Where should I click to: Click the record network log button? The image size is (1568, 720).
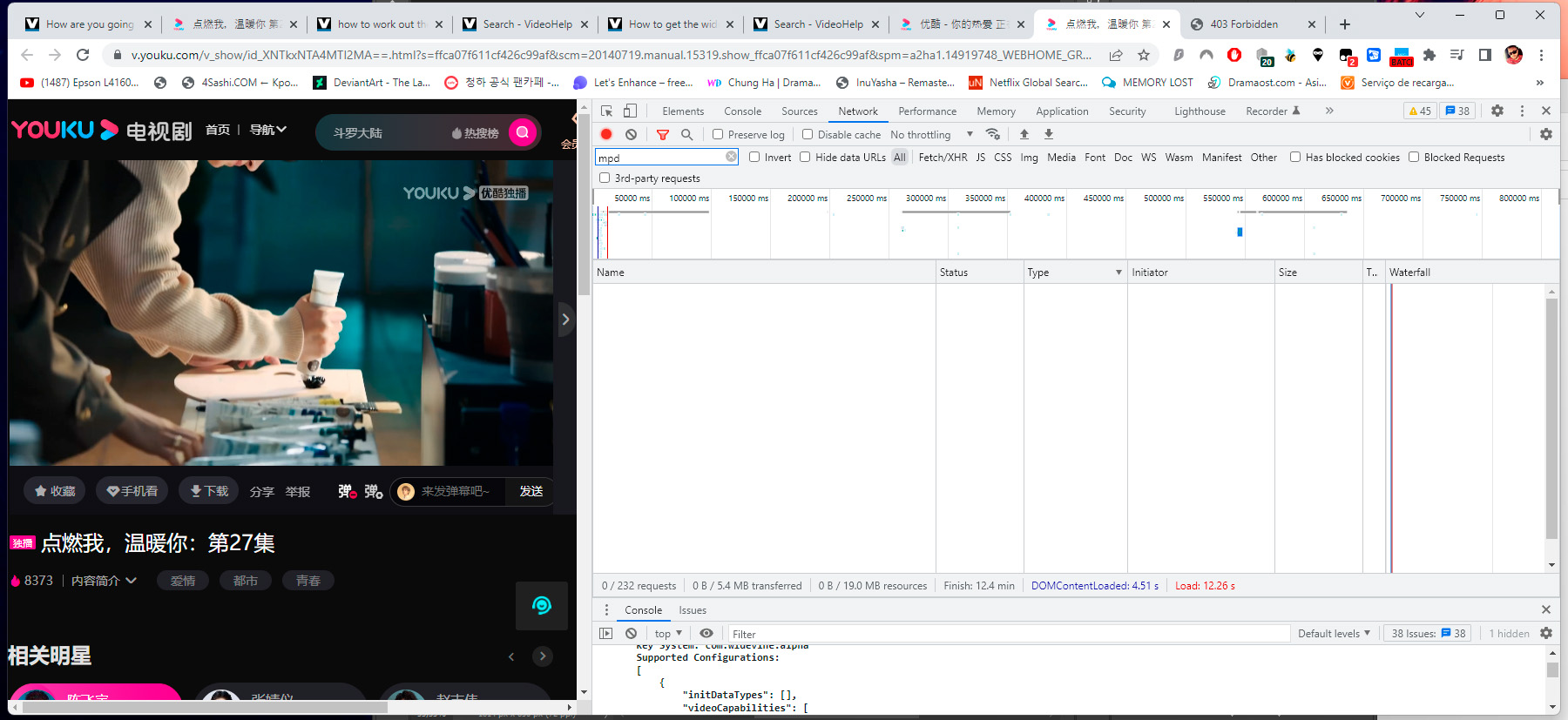(x=606, y=134)
